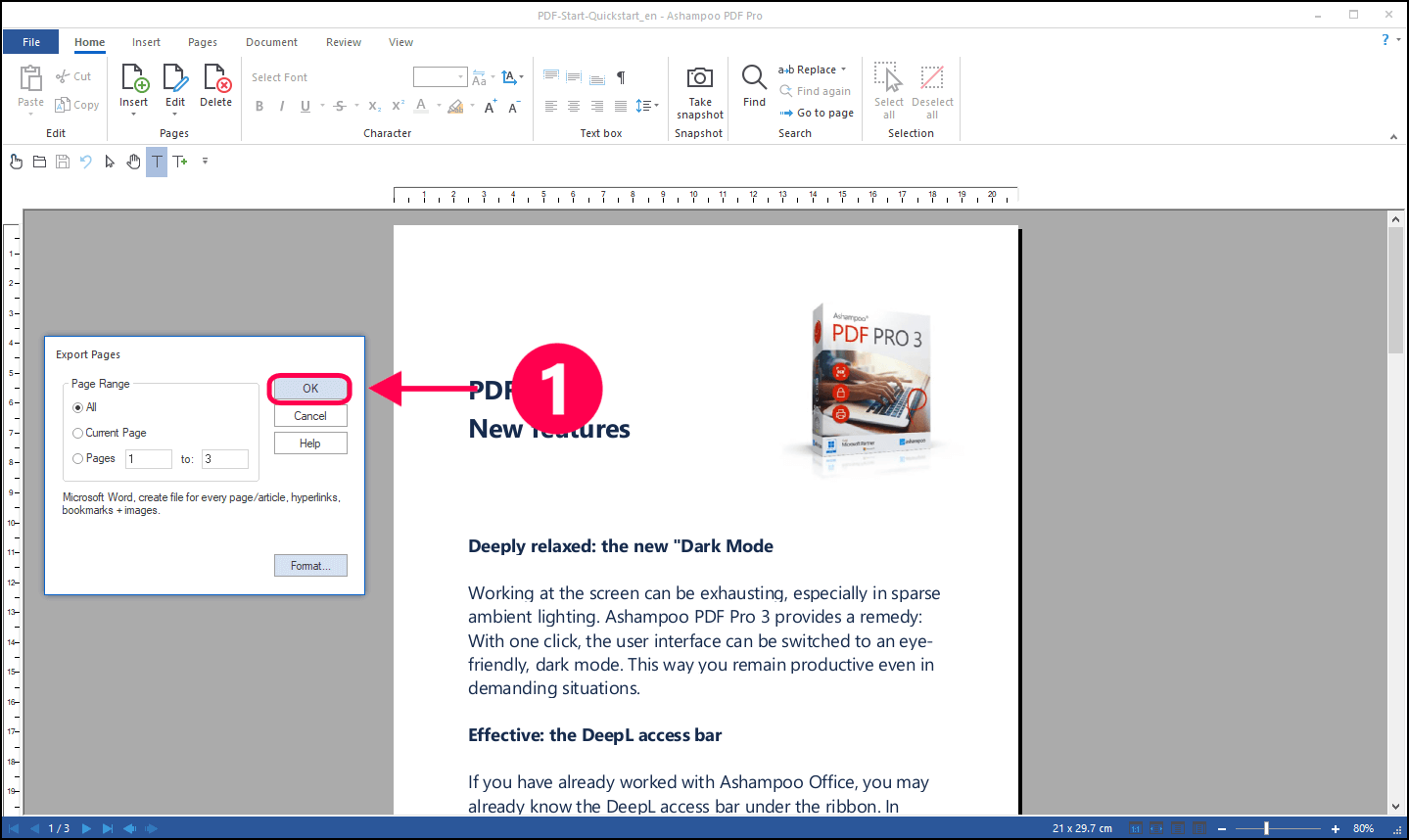The width and height of the screenshot is (1409, 840).
Task: Switch to fit-width view in status bar
Action: 1156,829
